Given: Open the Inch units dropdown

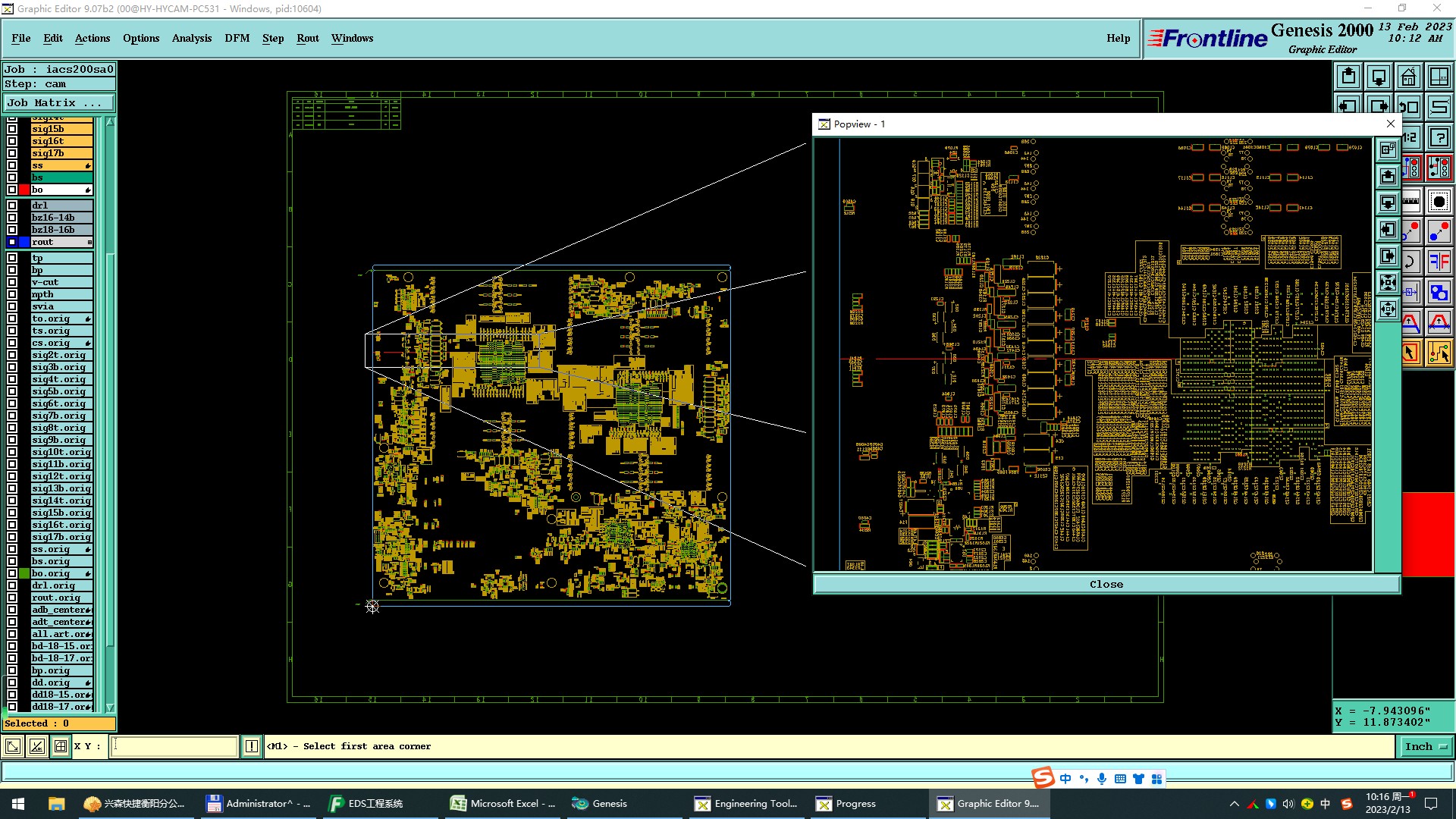Looking at the screenshot, I should (1426, 746).
